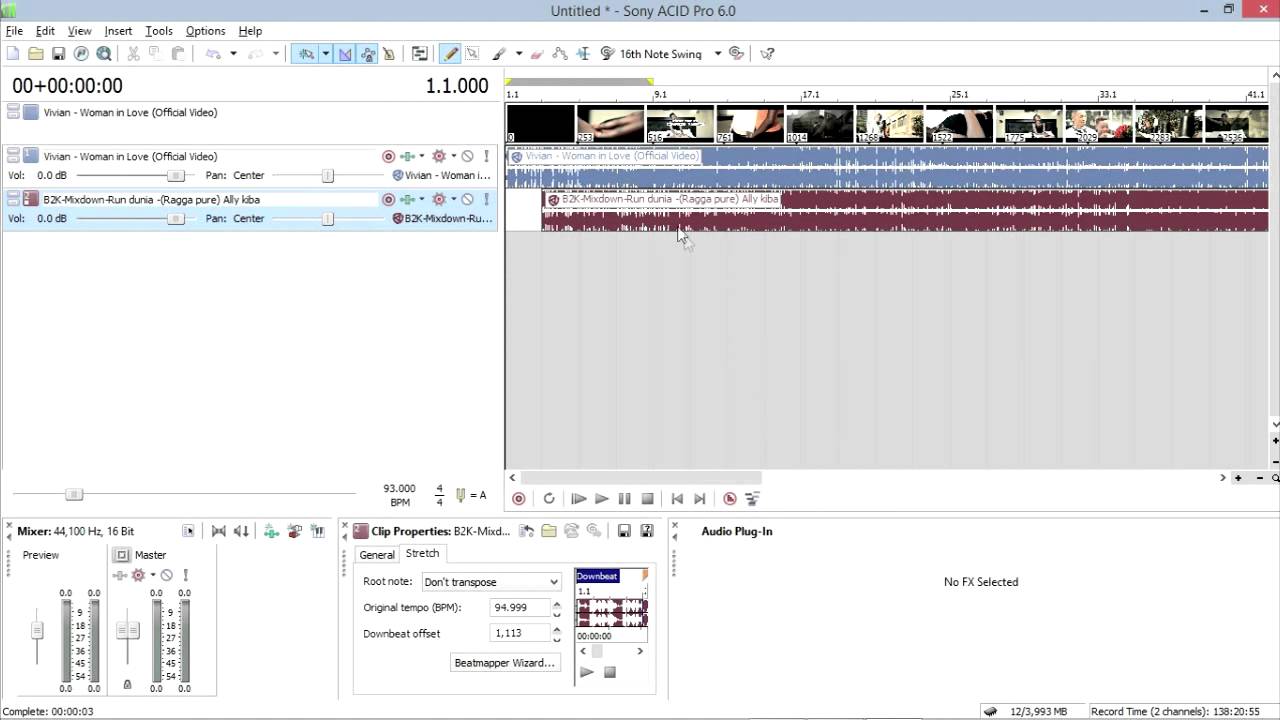
Task: Click the Undo arrow icon
Action: coord(212,54)
